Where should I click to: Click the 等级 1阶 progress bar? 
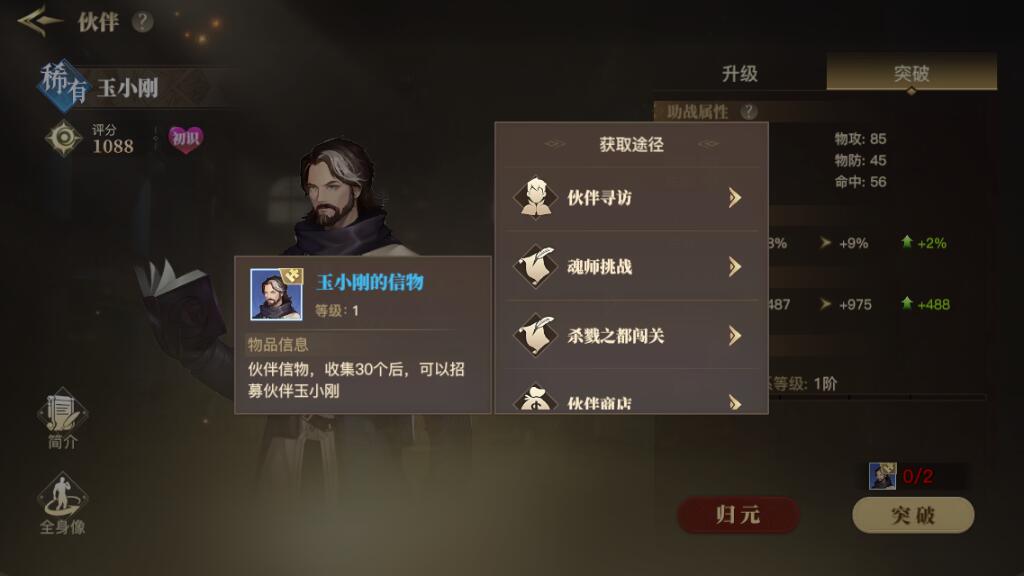click(875, 396)
